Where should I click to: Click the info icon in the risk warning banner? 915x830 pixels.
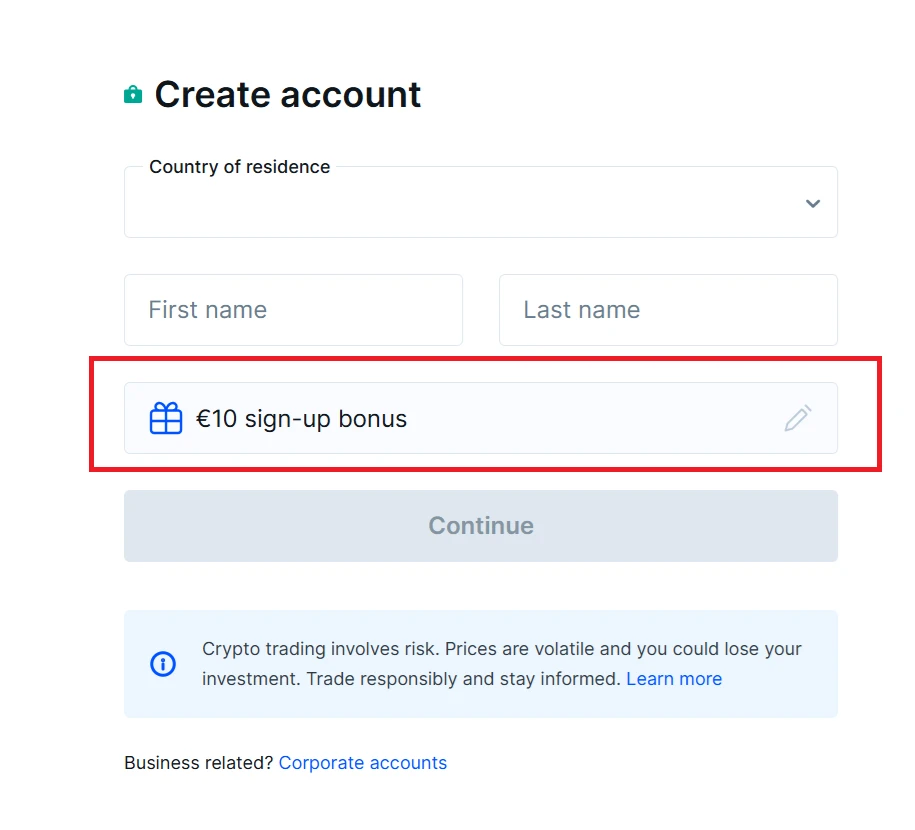pos(163,663)
